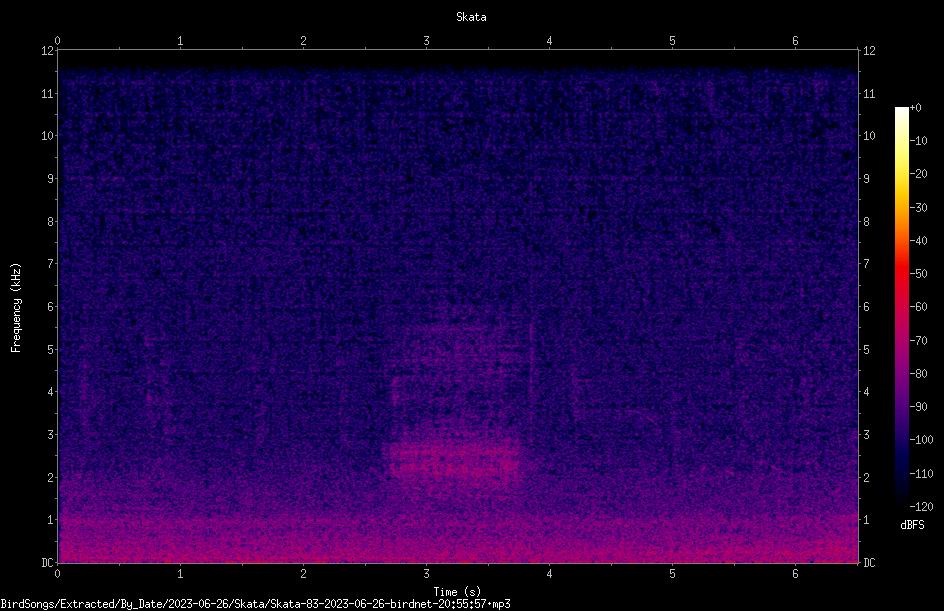The width and height of the screenshot is (944, 611).
Task: Click the "-30" value on the color scale
Action: point(918,208)
